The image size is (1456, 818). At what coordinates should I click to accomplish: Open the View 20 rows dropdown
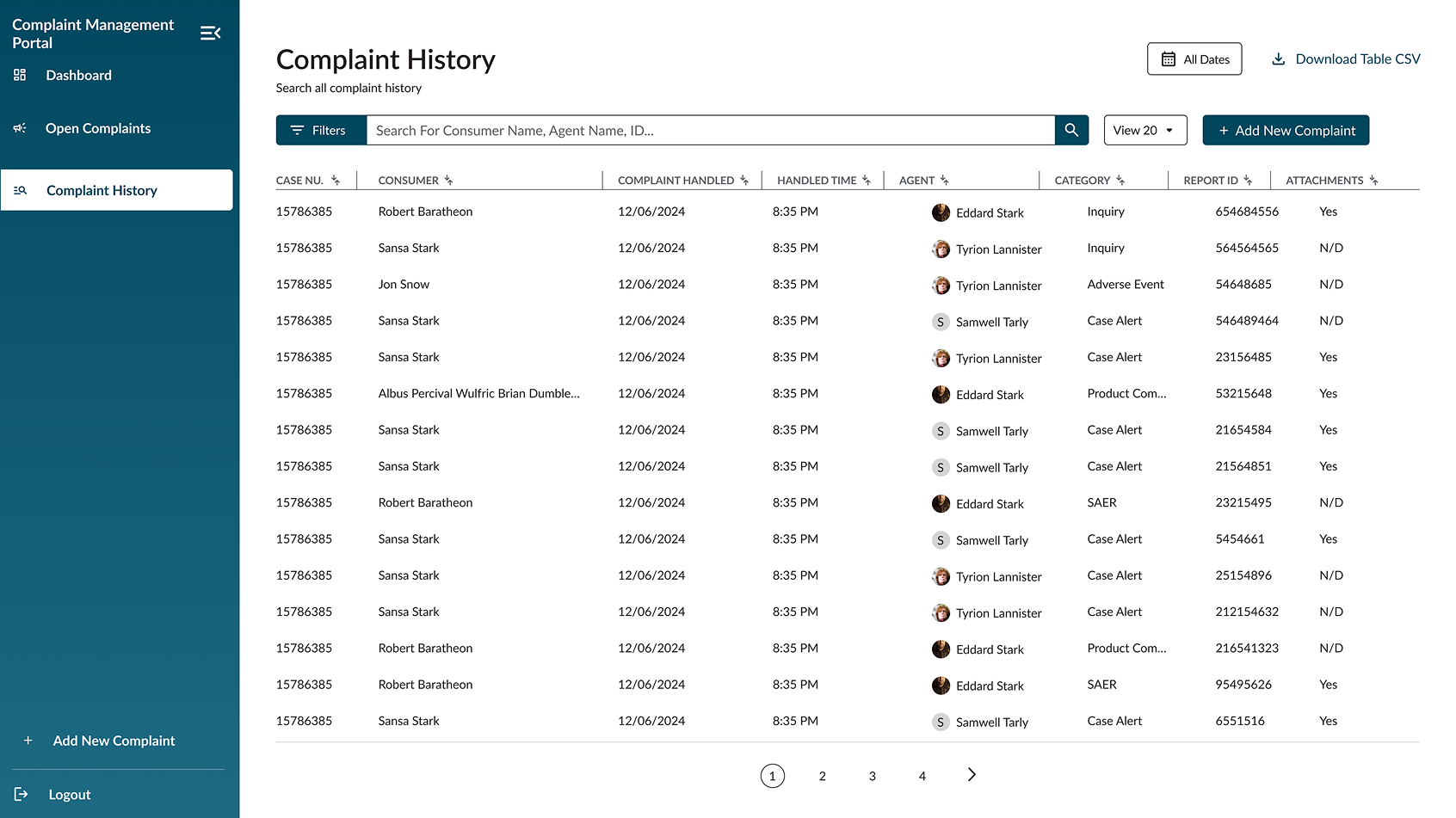(x=1144, y=131)
